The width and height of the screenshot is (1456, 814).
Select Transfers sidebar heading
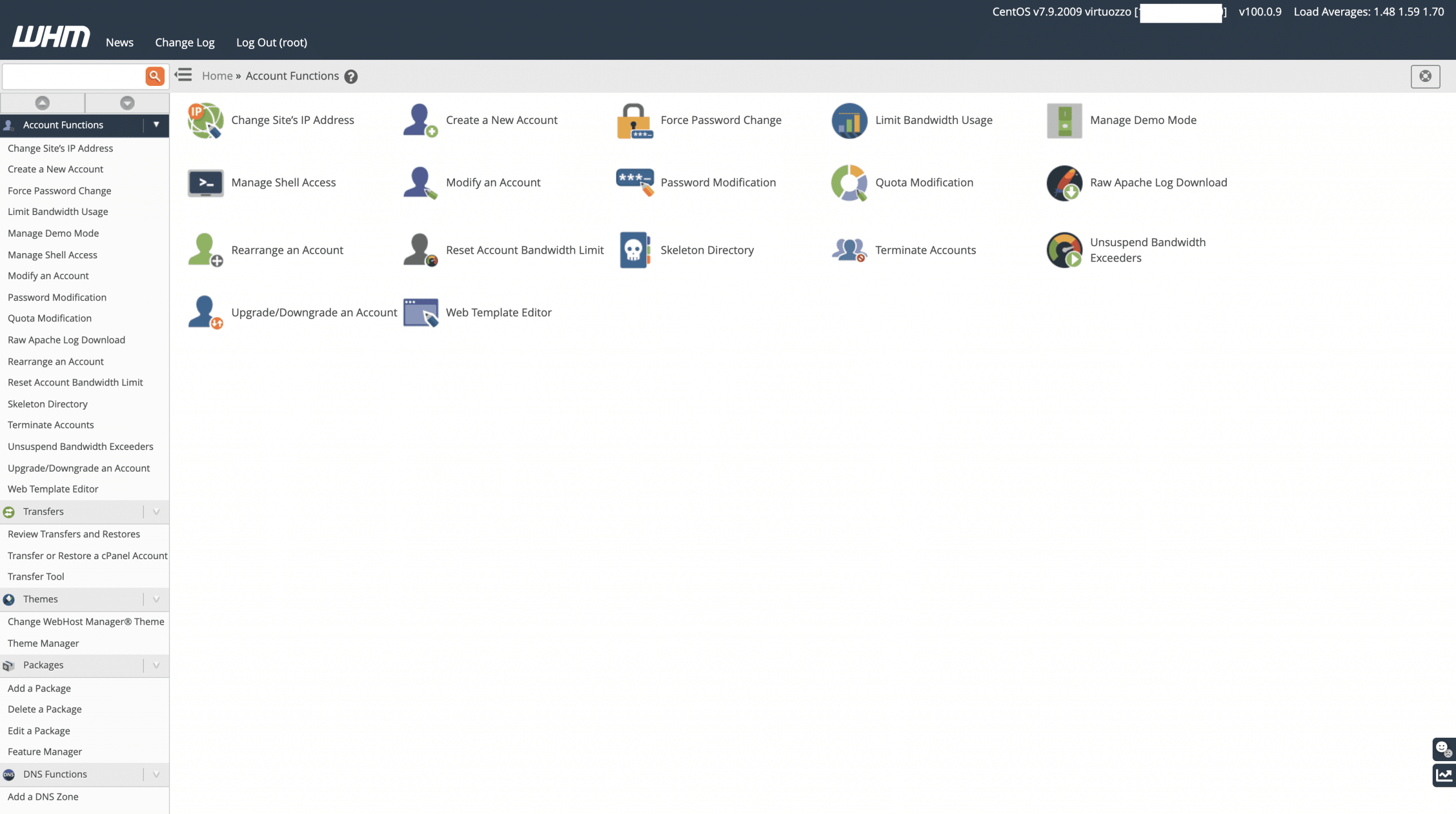point(43,511)
